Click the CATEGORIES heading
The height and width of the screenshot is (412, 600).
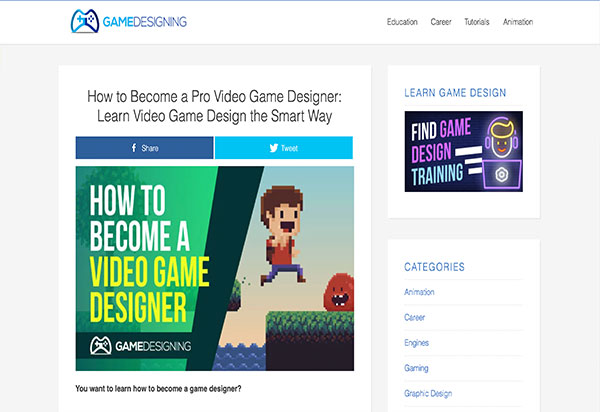click(x=434, y=267)
